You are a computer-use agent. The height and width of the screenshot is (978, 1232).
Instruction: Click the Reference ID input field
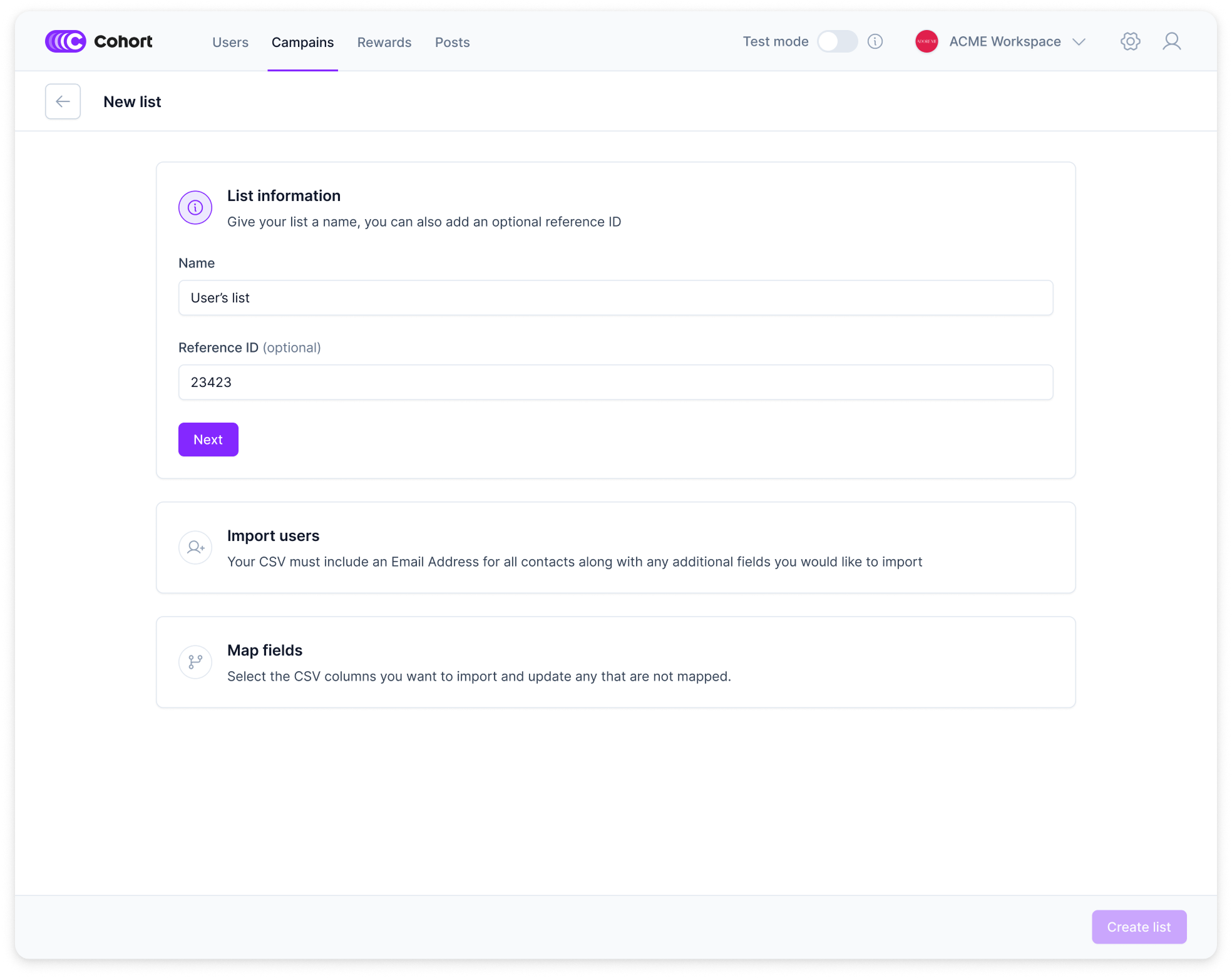(x=615, y=382)
